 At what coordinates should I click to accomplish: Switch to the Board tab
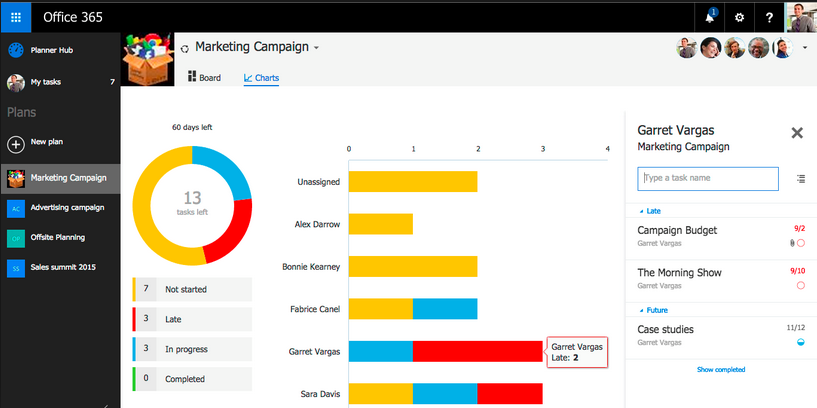point(204,77)
